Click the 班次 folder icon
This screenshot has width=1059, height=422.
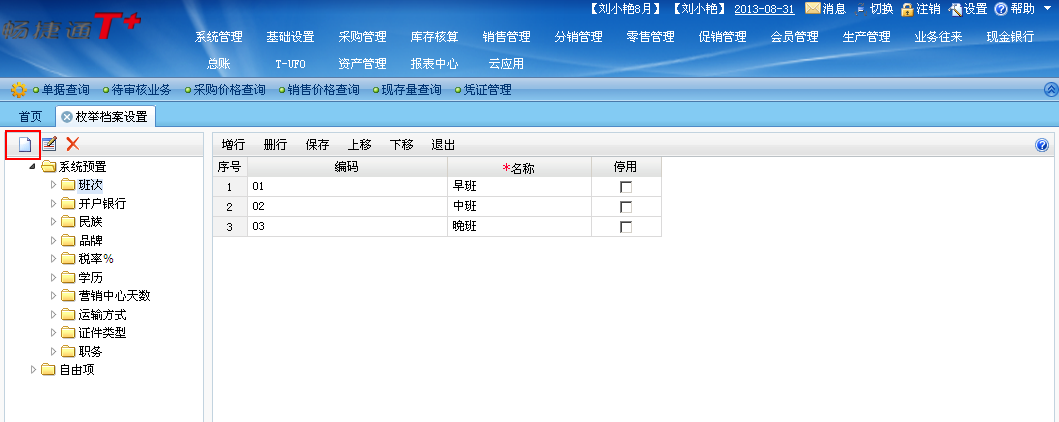click(x=68, y=184)
